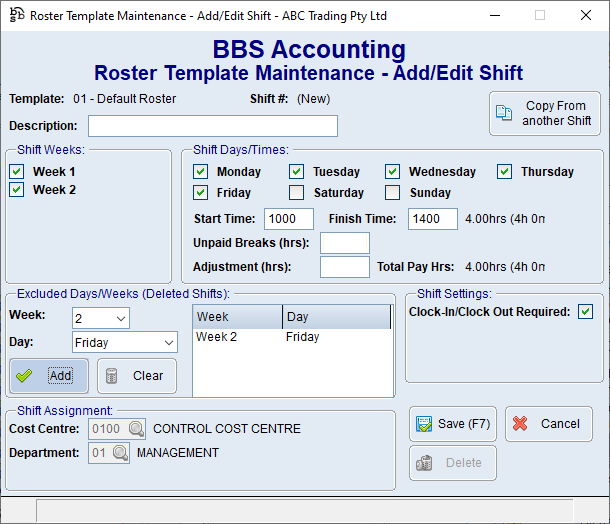
Task: Click the red X Cancel button
Action: pos(548,424)
